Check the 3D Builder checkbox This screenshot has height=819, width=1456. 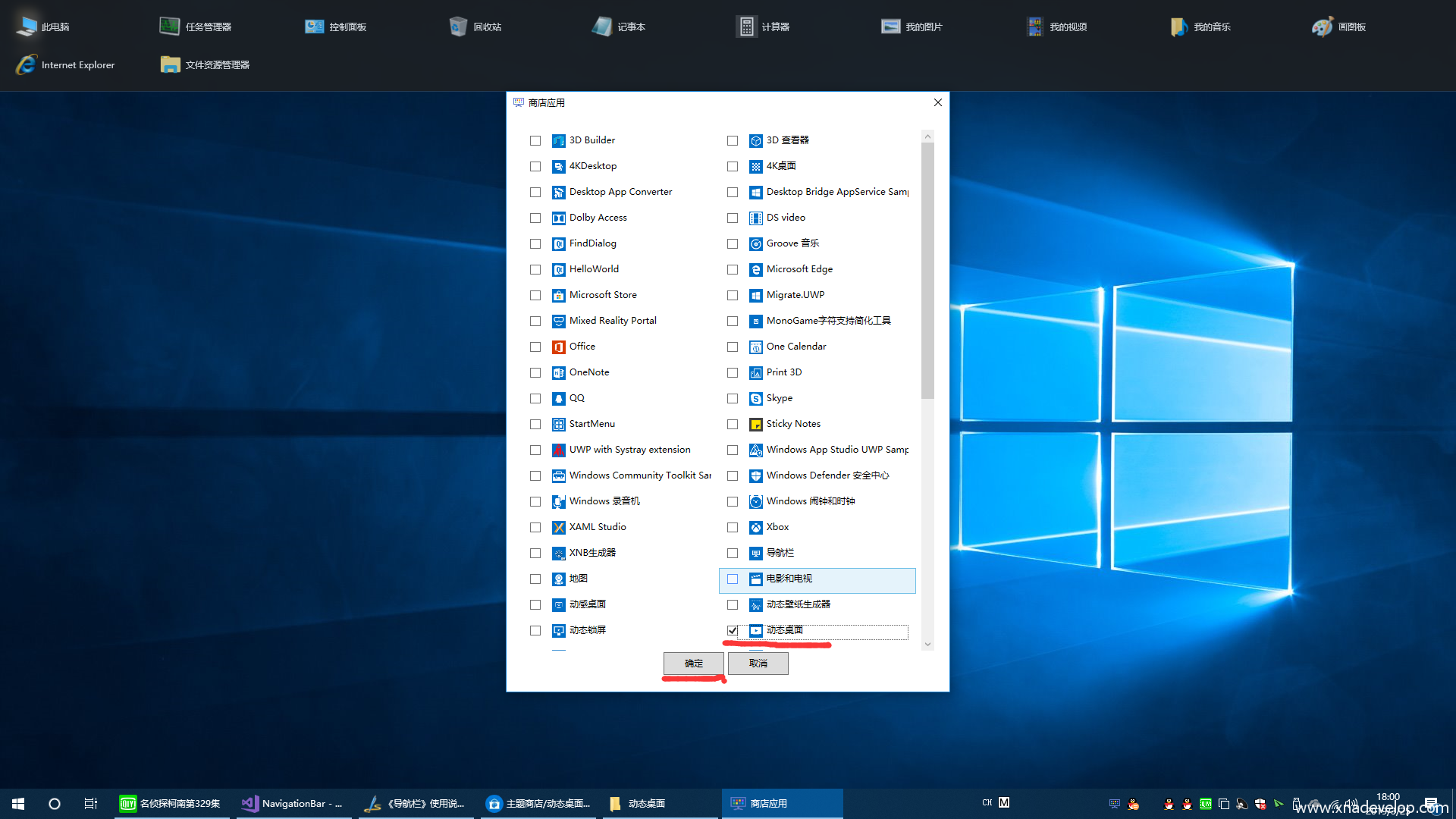(x=535, y=140)
